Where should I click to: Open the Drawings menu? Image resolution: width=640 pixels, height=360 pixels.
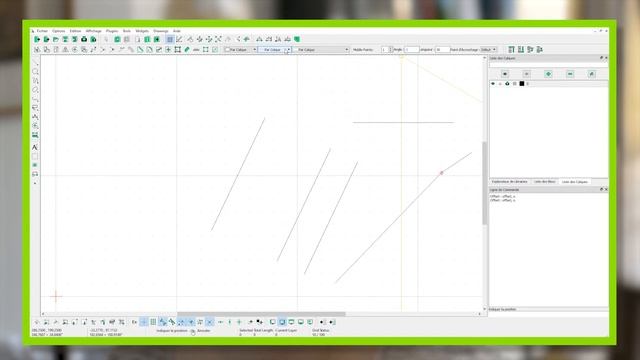161,31
